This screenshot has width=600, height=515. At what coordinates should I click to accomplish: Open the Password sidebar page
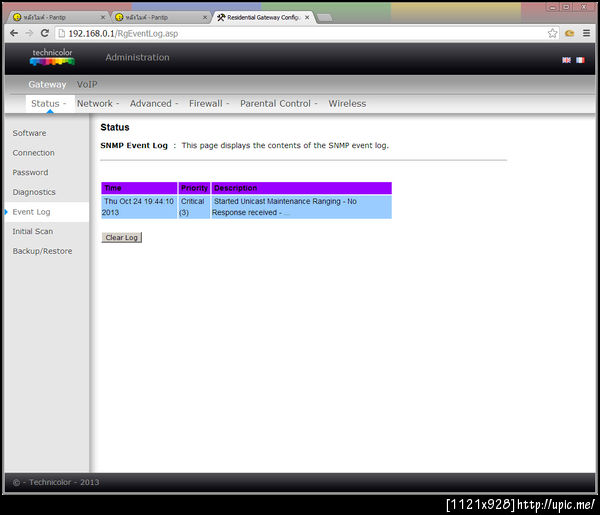point(30,173)
